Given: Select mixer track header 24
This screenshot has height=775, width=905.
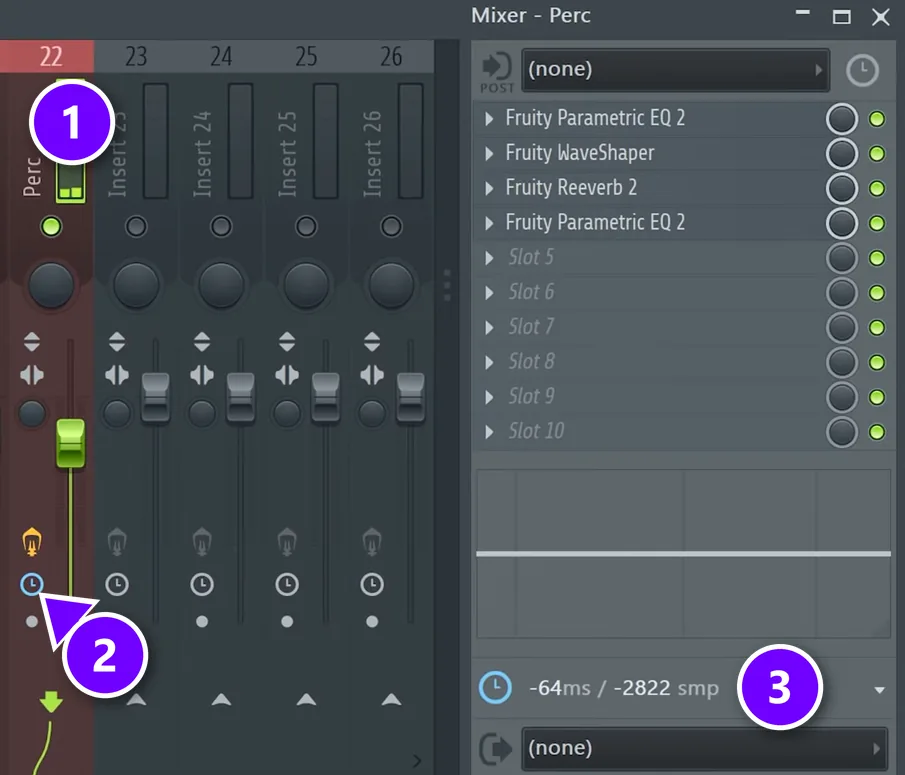Looking at the screenshot, I should 221,57.
